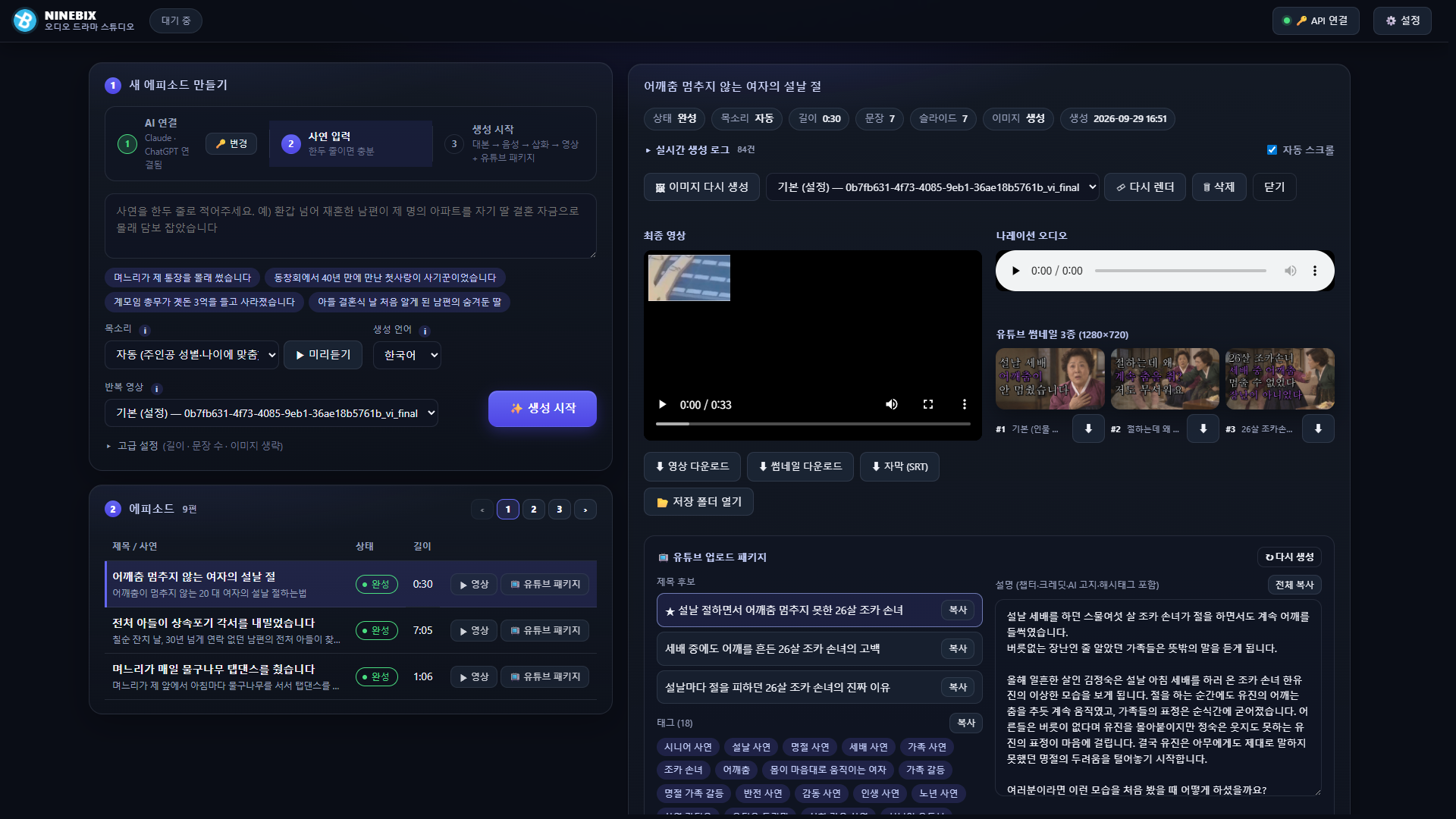This screenshot has height=819, width=1456.
Task: Seek on the final video progress bar
Action: [x=813, y=424]
